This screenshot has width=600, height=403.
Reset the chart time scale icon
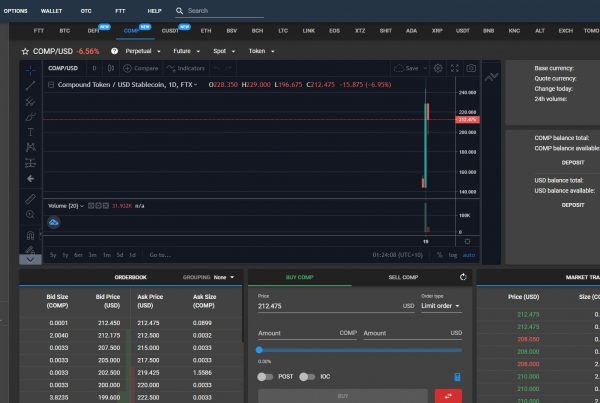(467, 241)
